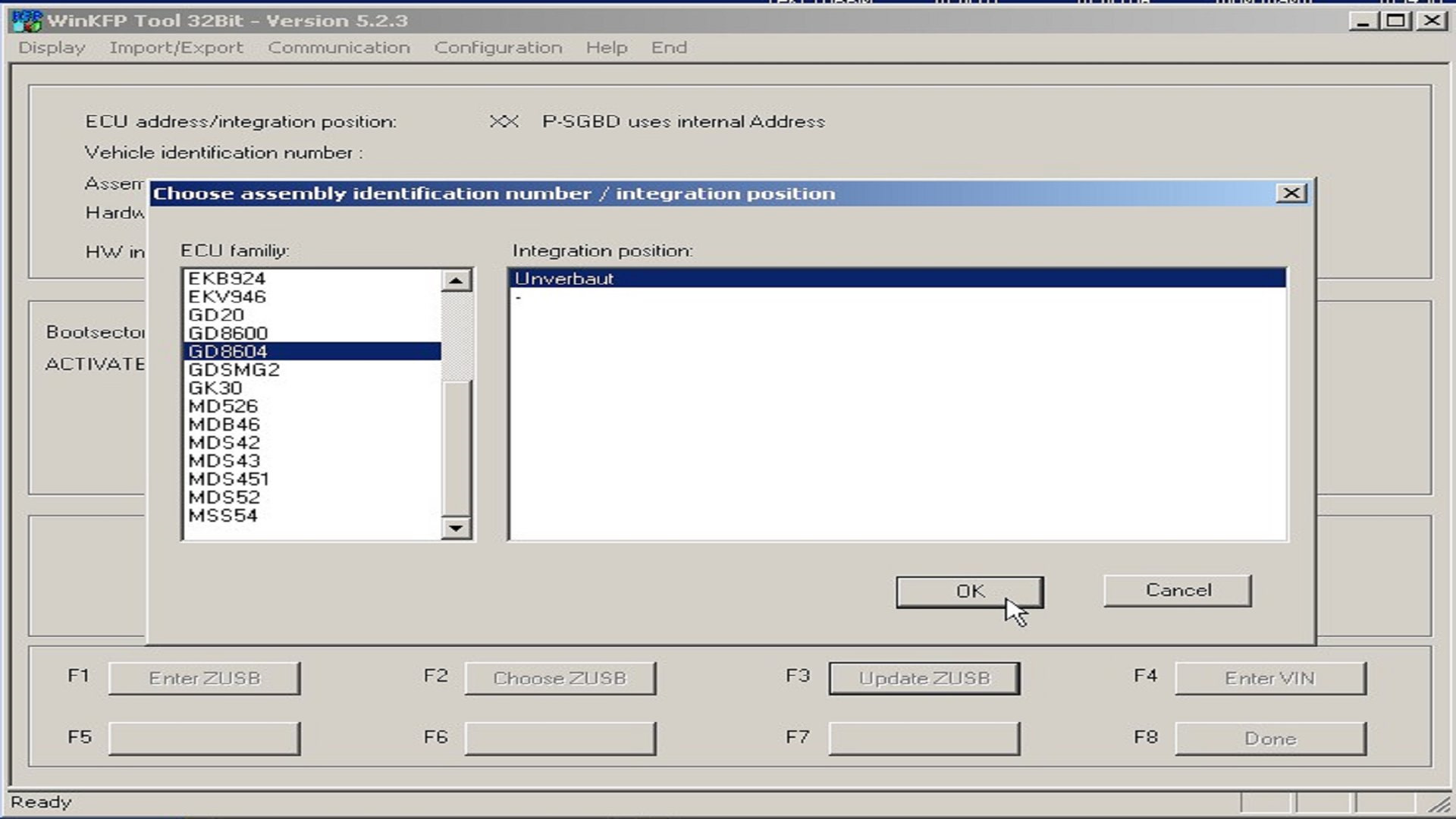The width and height of the screenshot is (1456, 819).
Task: Click the F1 Enter ZUSB button
Action: point(203,677)
